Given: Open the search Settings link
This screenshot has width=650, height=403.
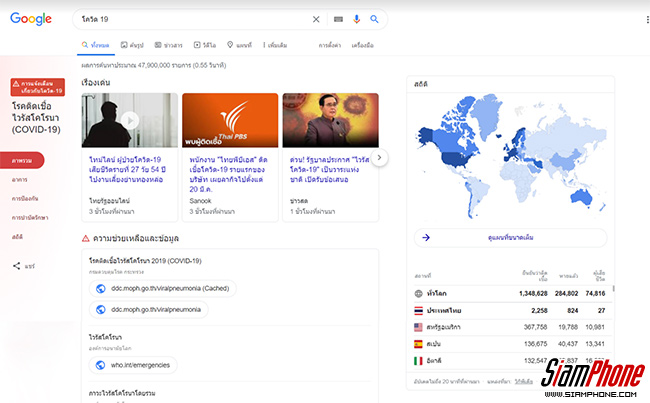Looking at the screenshot, I should [330, 45].
